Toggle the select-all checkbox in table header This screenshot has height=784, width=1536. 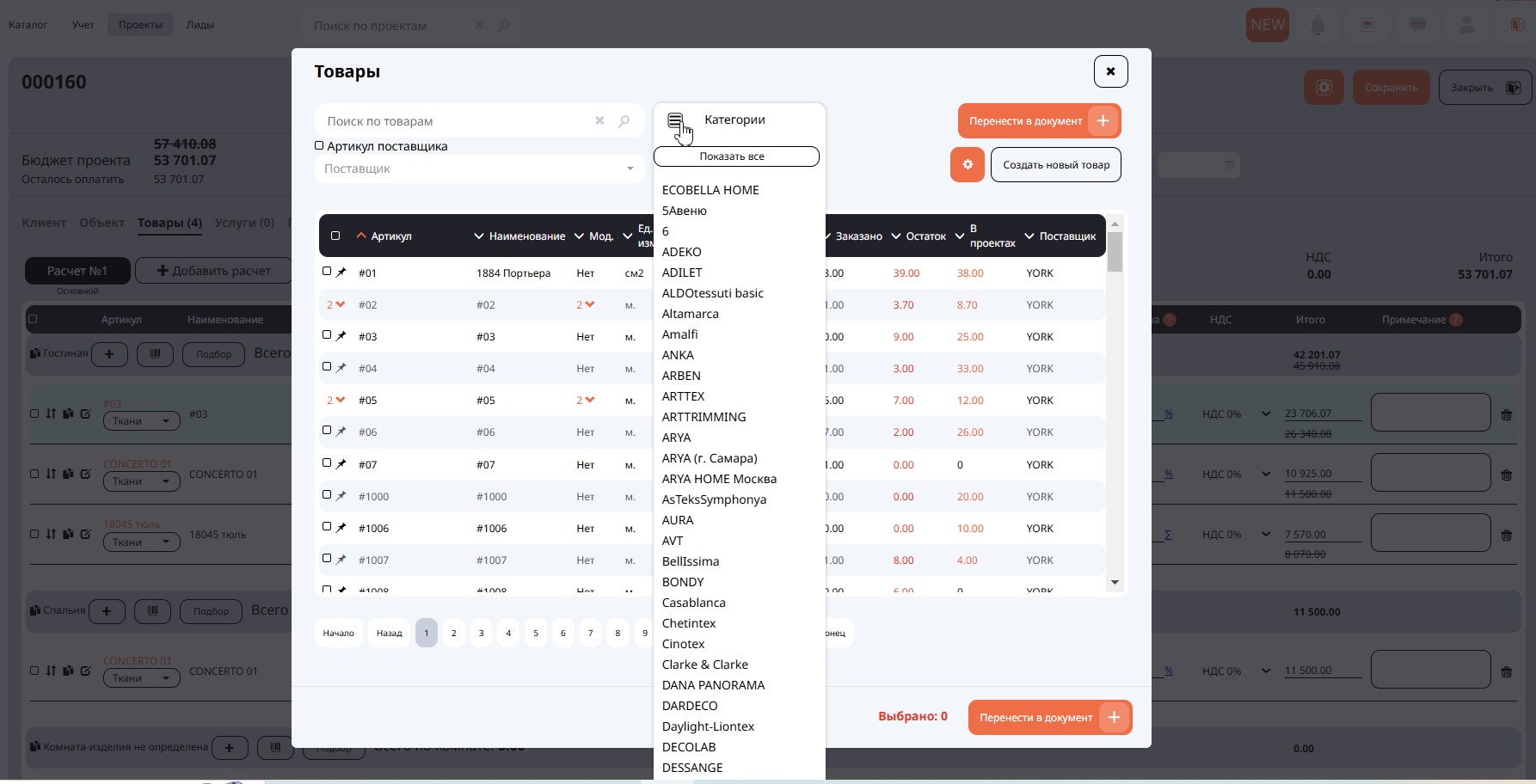coord(335,236)
